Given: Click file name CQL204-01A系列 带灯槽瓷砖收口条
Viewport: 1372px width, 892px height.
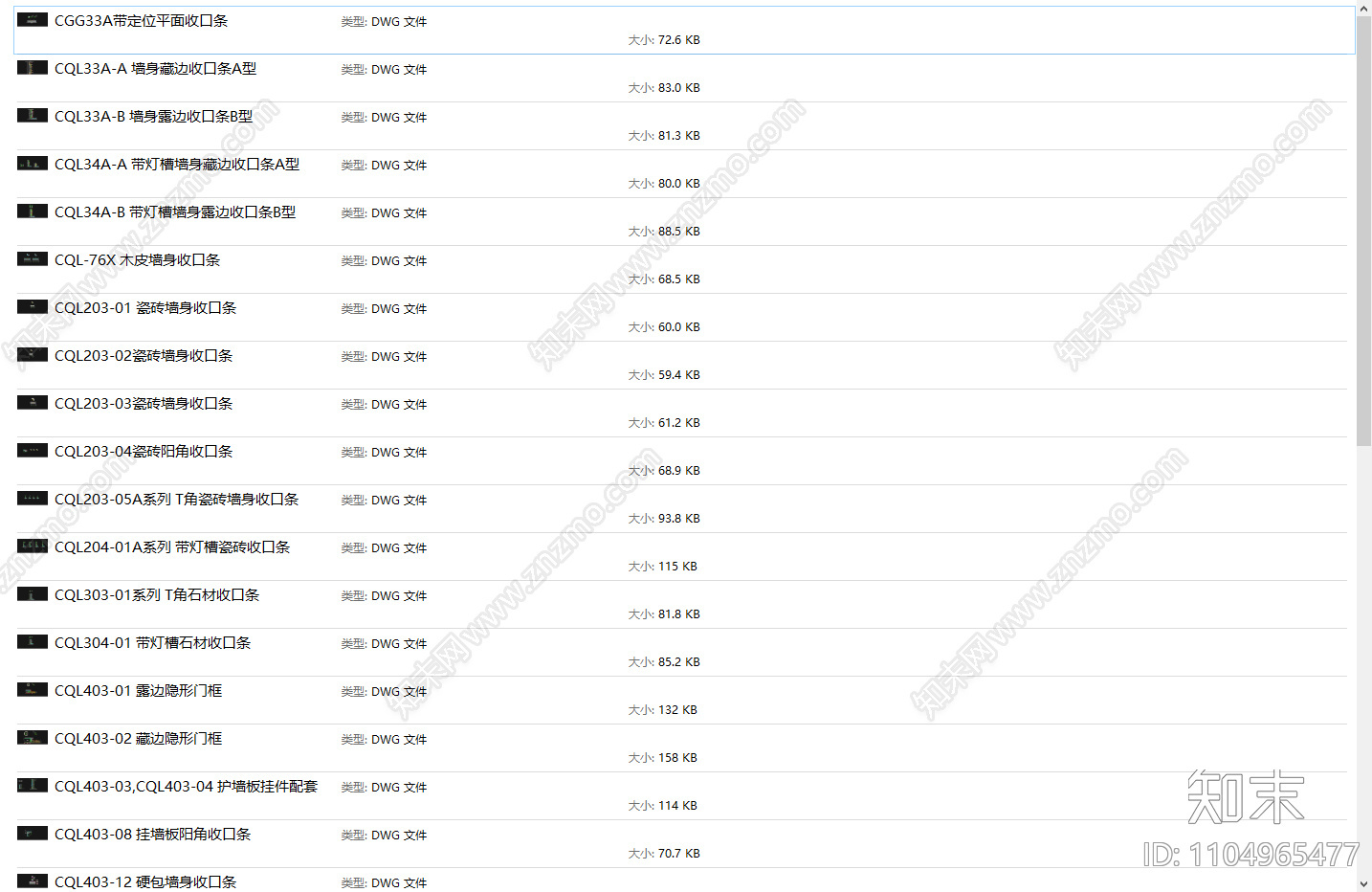Looking at the screenshot, I should (x=172, y=547).
